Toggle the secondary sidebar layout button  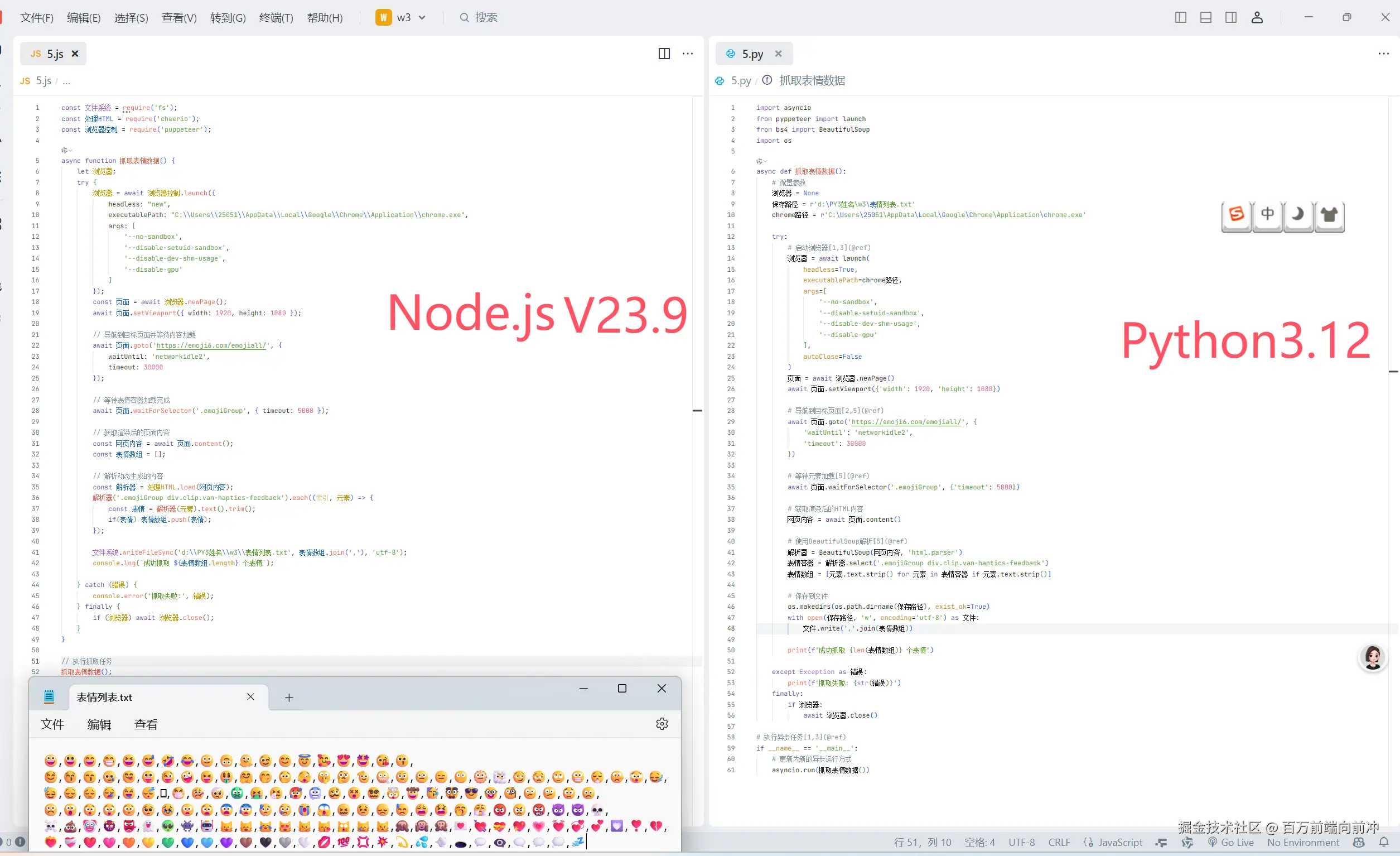(1230, 18)
